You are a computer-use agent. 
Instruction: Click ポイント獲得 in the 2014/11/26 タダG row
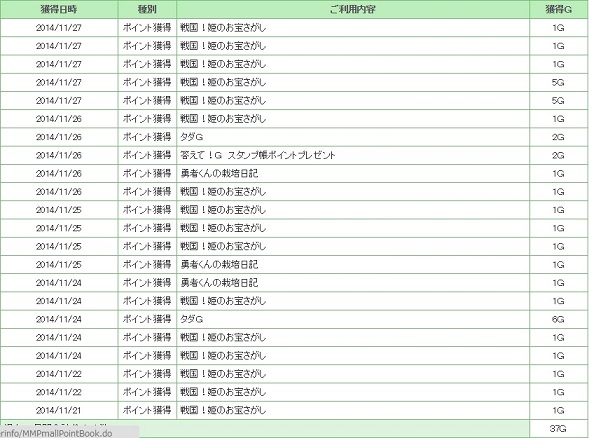pyautogui.click(x=147, y=137)
